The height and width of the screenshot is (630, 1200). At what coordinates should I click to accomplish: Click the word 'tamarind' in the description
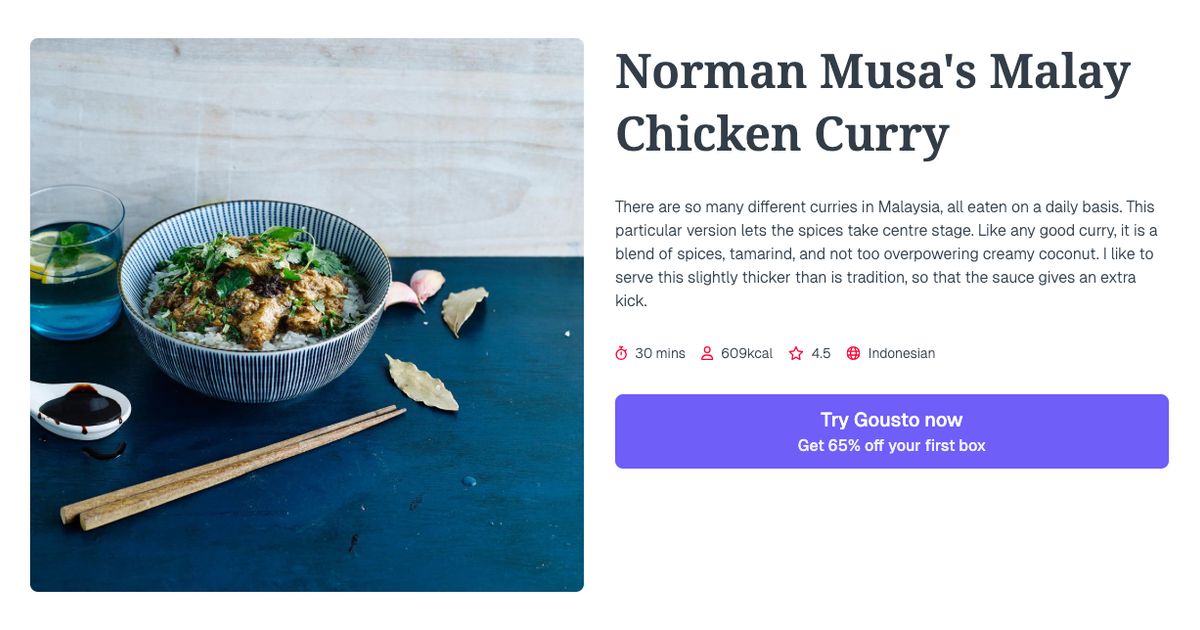tap(761, 253)
